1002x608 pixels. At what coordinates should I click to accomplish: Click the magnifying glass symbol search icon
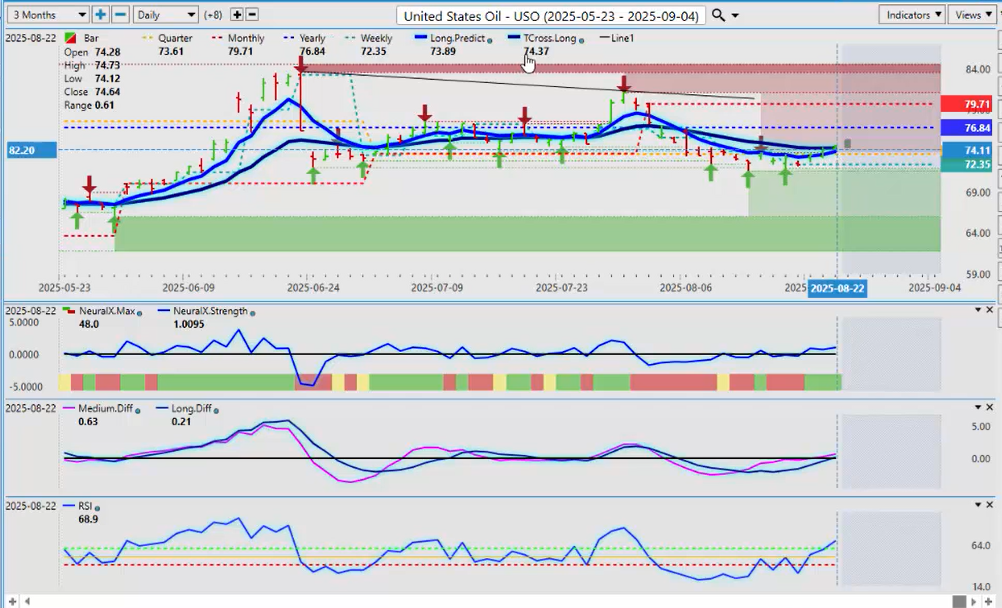click(x=719, y=15)
